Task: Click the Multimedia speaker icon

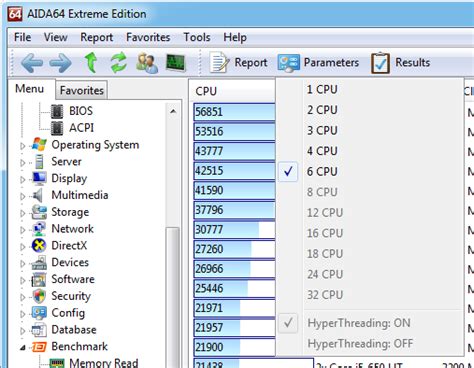Action: (x=38, y=195)
